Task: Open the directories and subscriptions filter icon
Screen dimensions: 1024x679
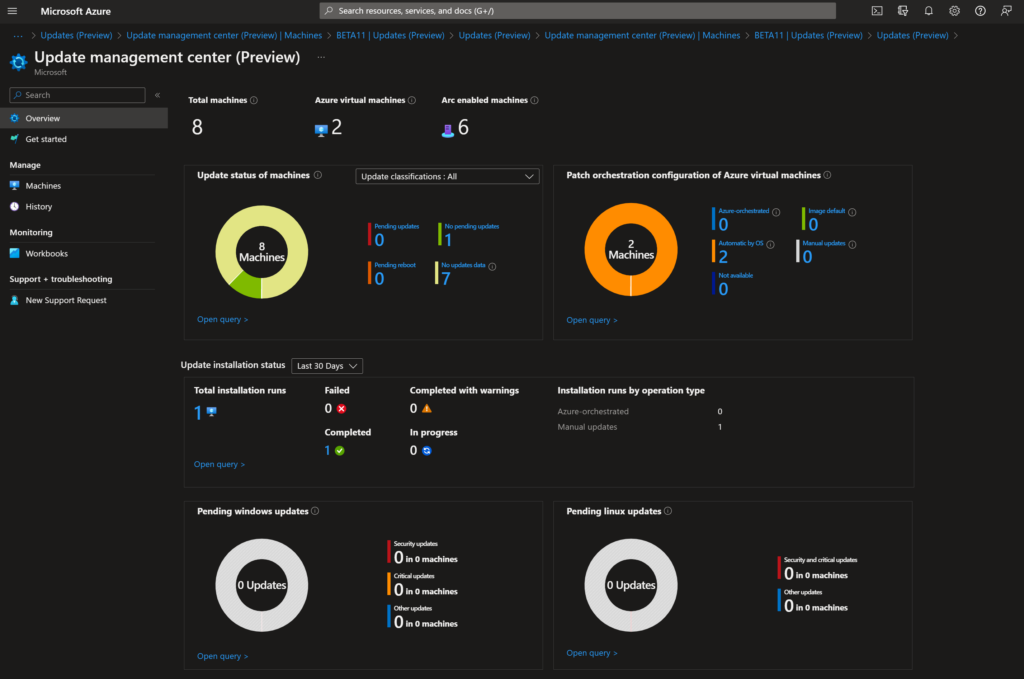Action: point(903,11)
